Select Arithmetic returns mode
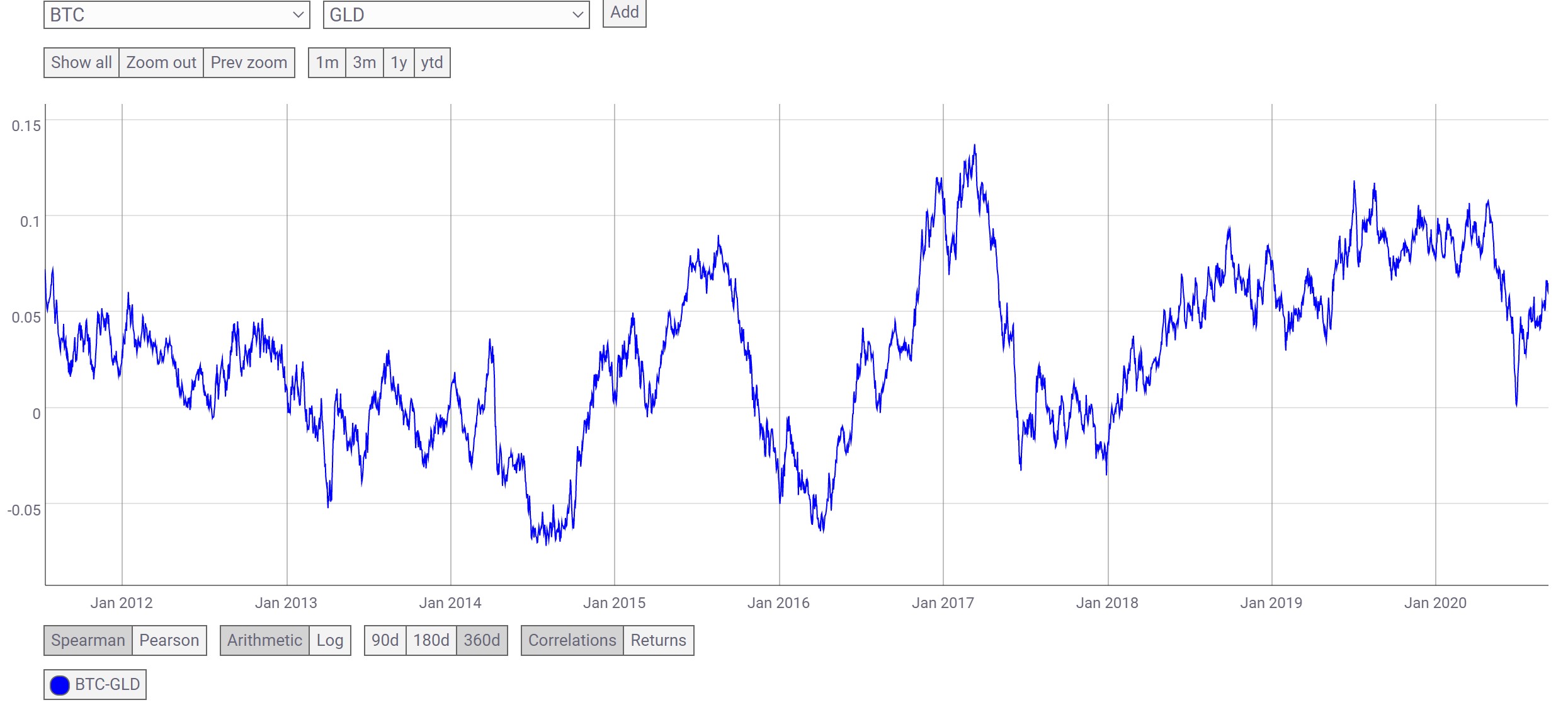This screenshot has height=712, width=1568. pyautogui.click(x=264, y=640)
